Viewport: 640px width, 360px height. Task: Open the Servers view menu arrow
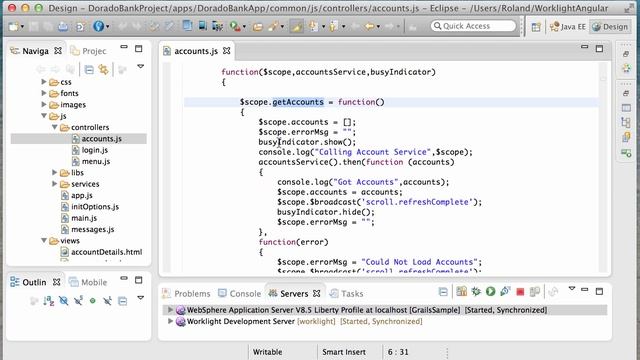(x=572, y=289)
